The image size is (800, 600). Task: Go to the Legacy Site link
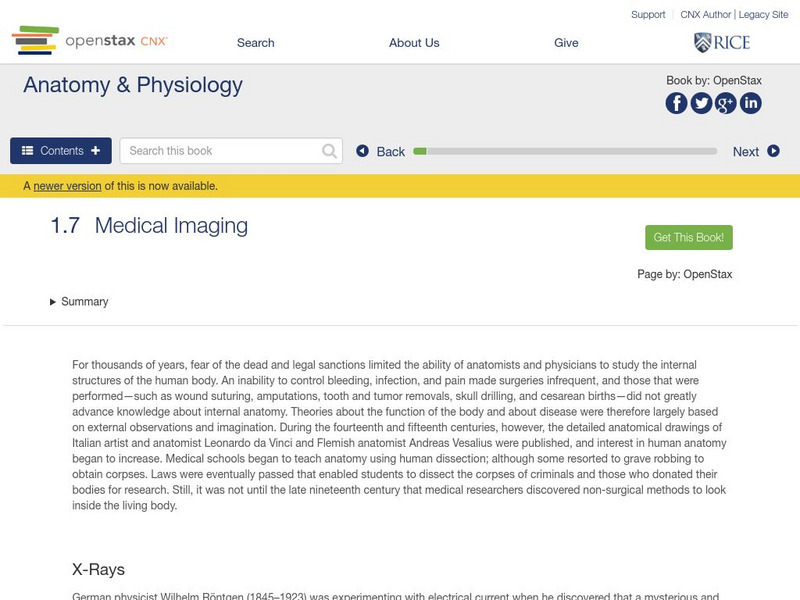pyautogui.click(x=763, y=15)
